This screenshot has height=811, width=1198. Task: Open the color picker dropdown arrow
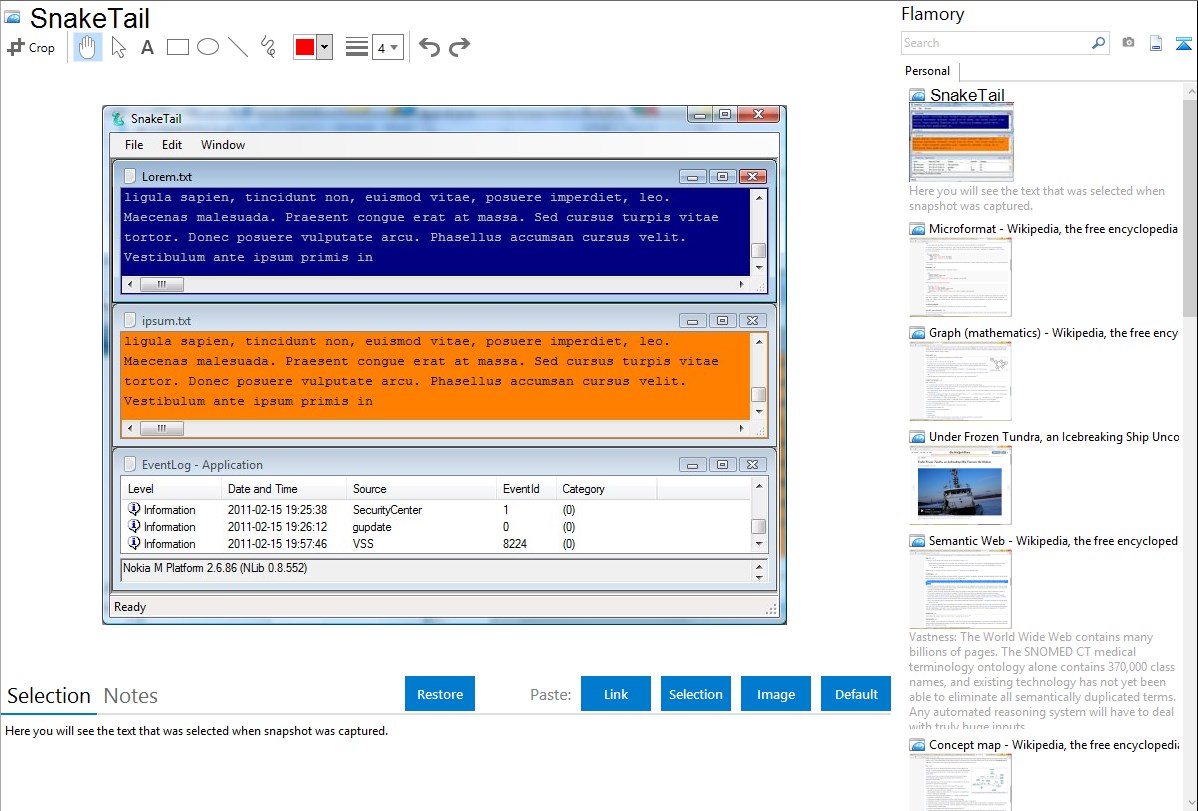324,47
